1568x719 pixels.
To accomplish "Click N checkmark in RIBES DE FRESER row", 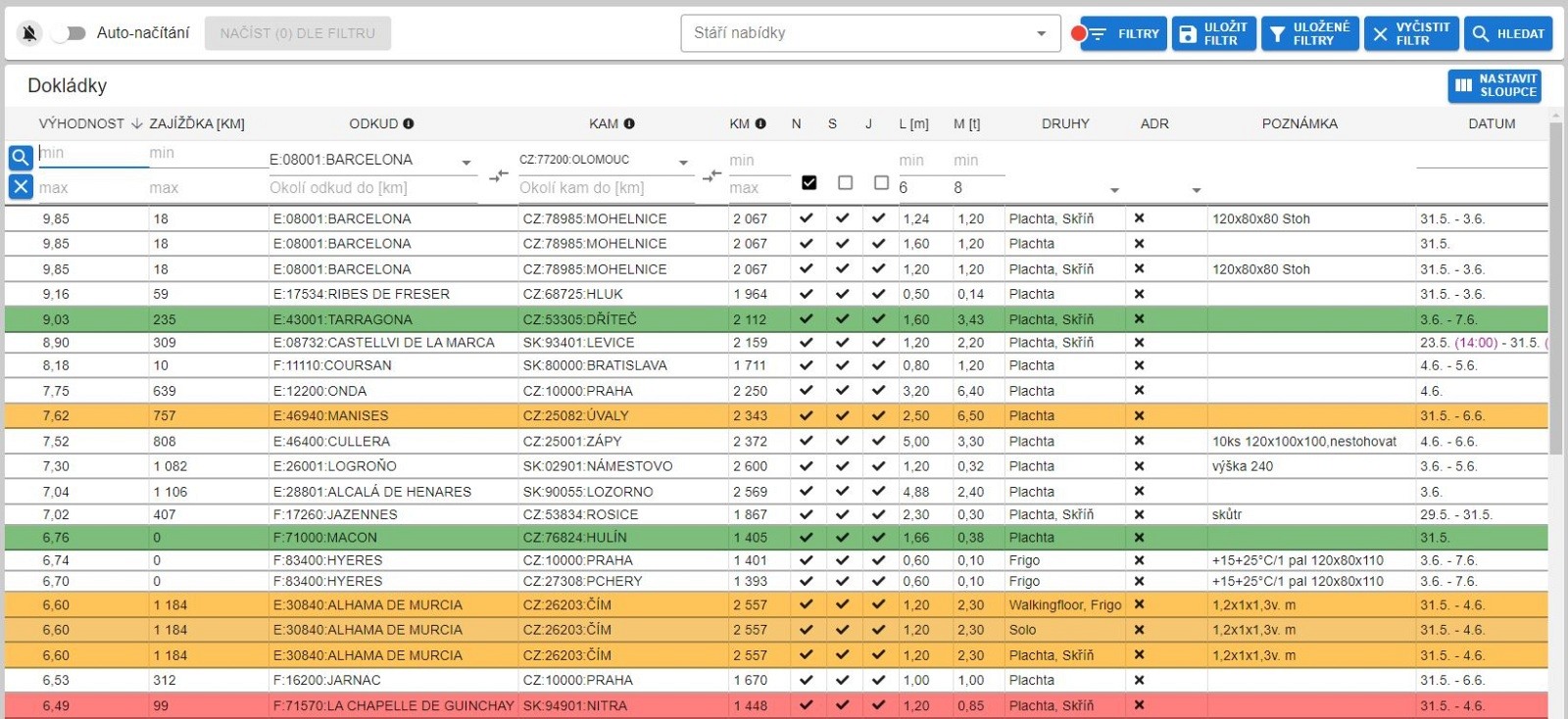I will point(807,293).
